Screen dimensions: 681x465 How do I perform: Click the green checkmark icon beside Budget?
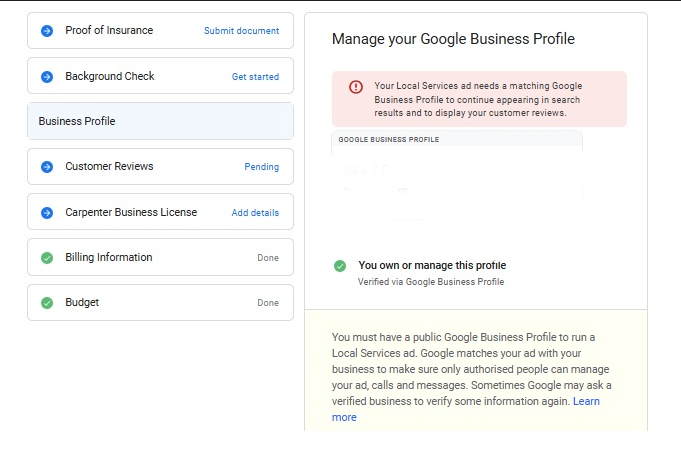[x=47, y=303]
